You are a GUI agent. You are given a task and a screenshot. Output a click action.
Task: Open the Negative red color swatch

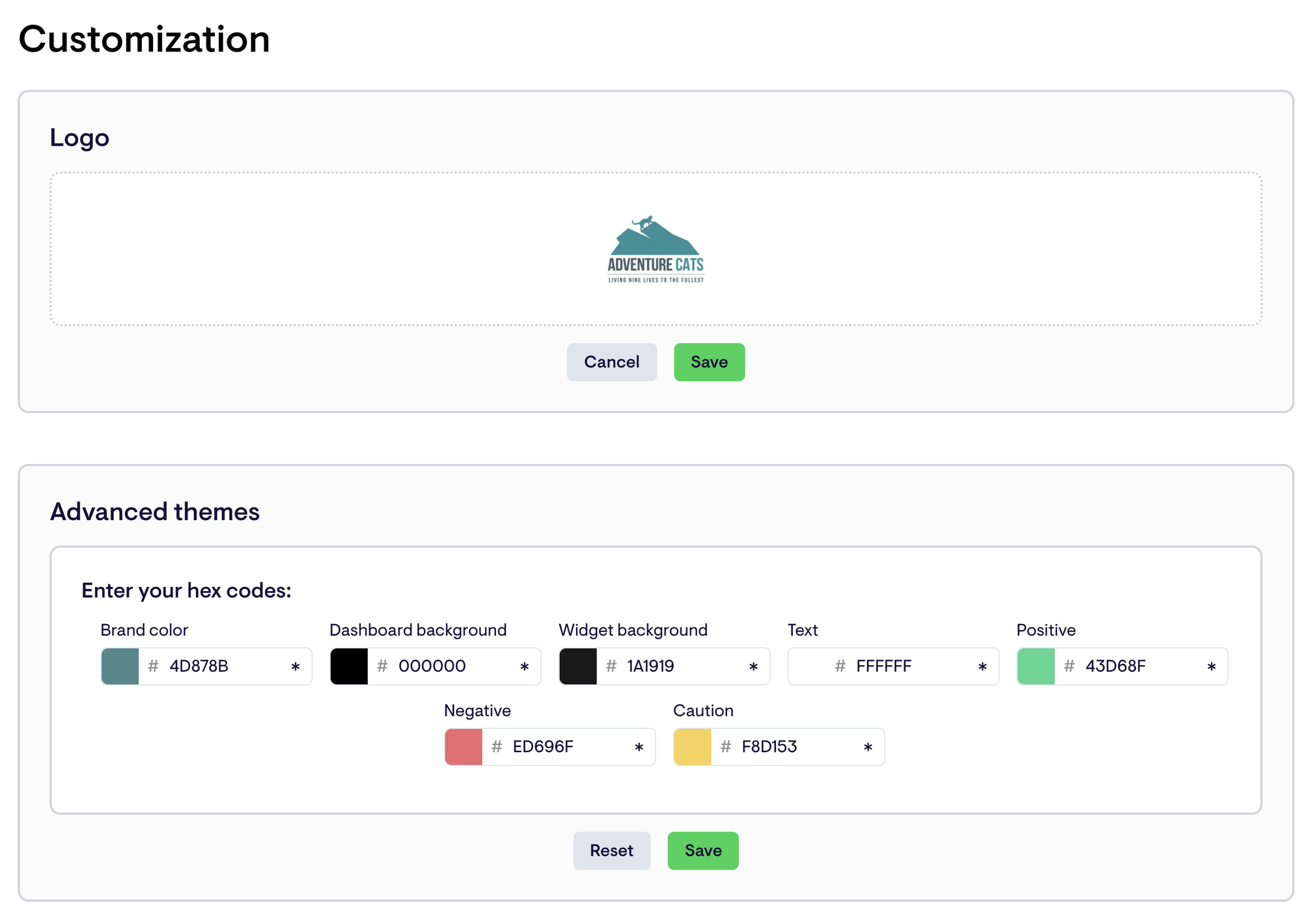click(464, 747)
